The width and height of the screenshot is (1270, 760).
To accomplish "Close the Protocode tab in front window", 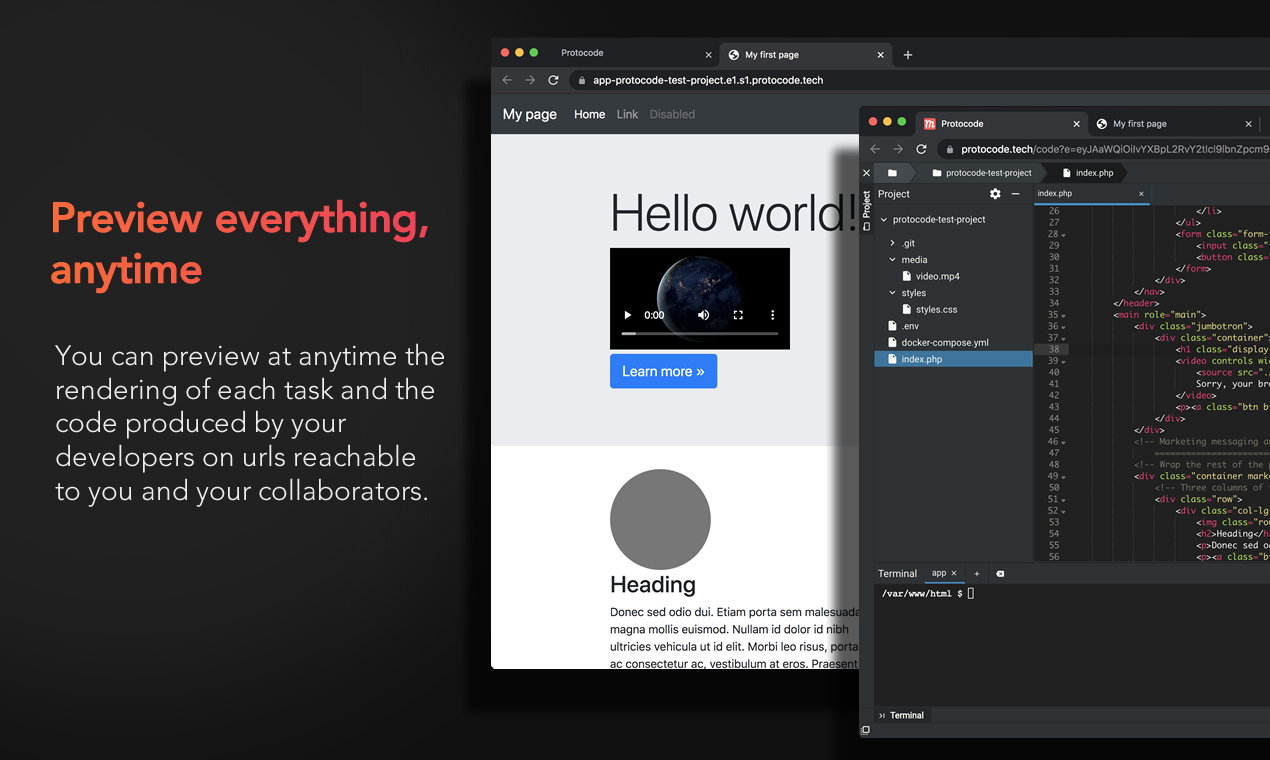I will [1076, 124].
